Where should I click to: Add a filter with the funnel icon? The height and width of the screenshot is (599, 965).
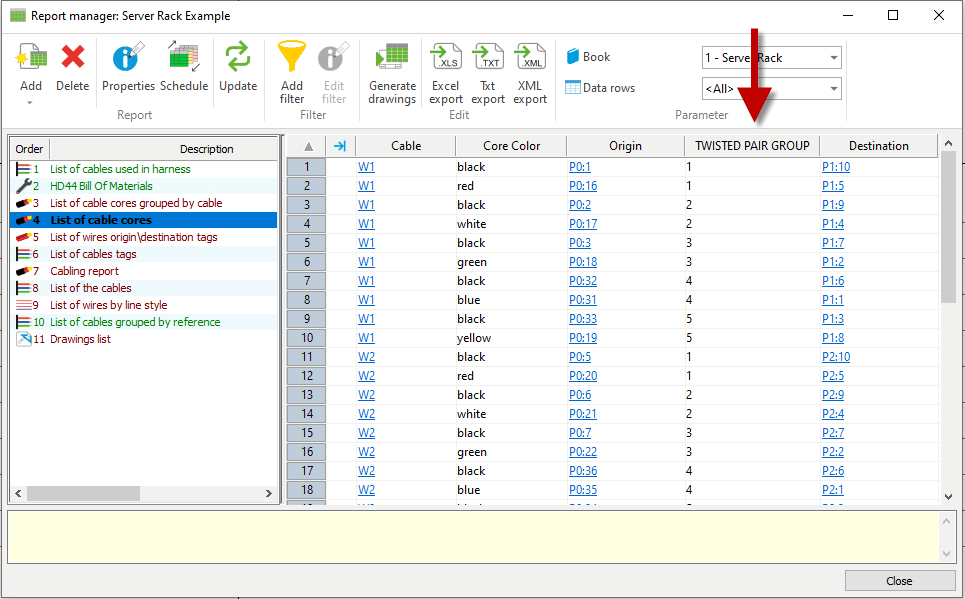coord(292,57)
